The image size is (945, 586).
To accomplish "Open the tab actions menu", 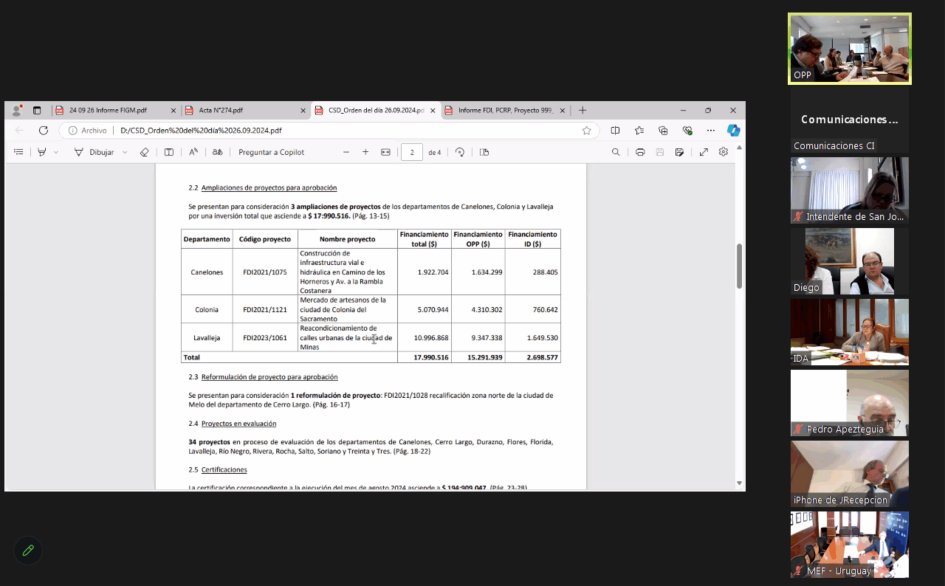I will [x=37, y=110].
